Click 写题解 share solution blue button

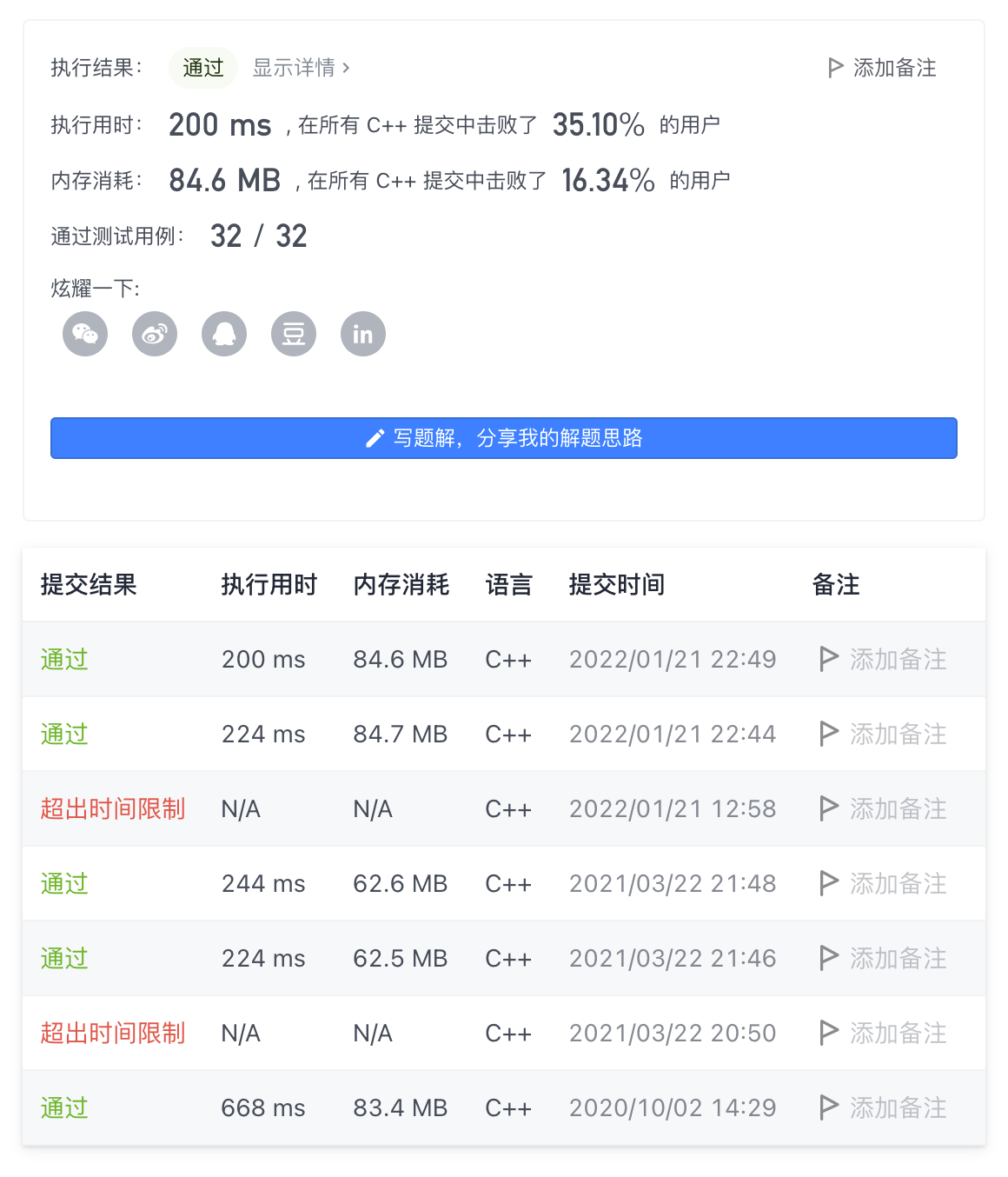pyautogui.click(x=504, y=438)
